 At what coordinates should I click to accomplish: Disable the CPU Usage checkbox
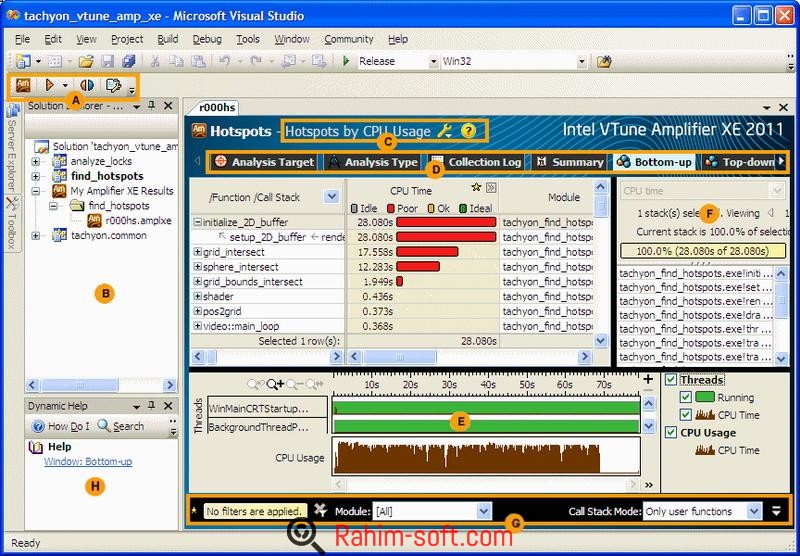click(x=671, y=433)
